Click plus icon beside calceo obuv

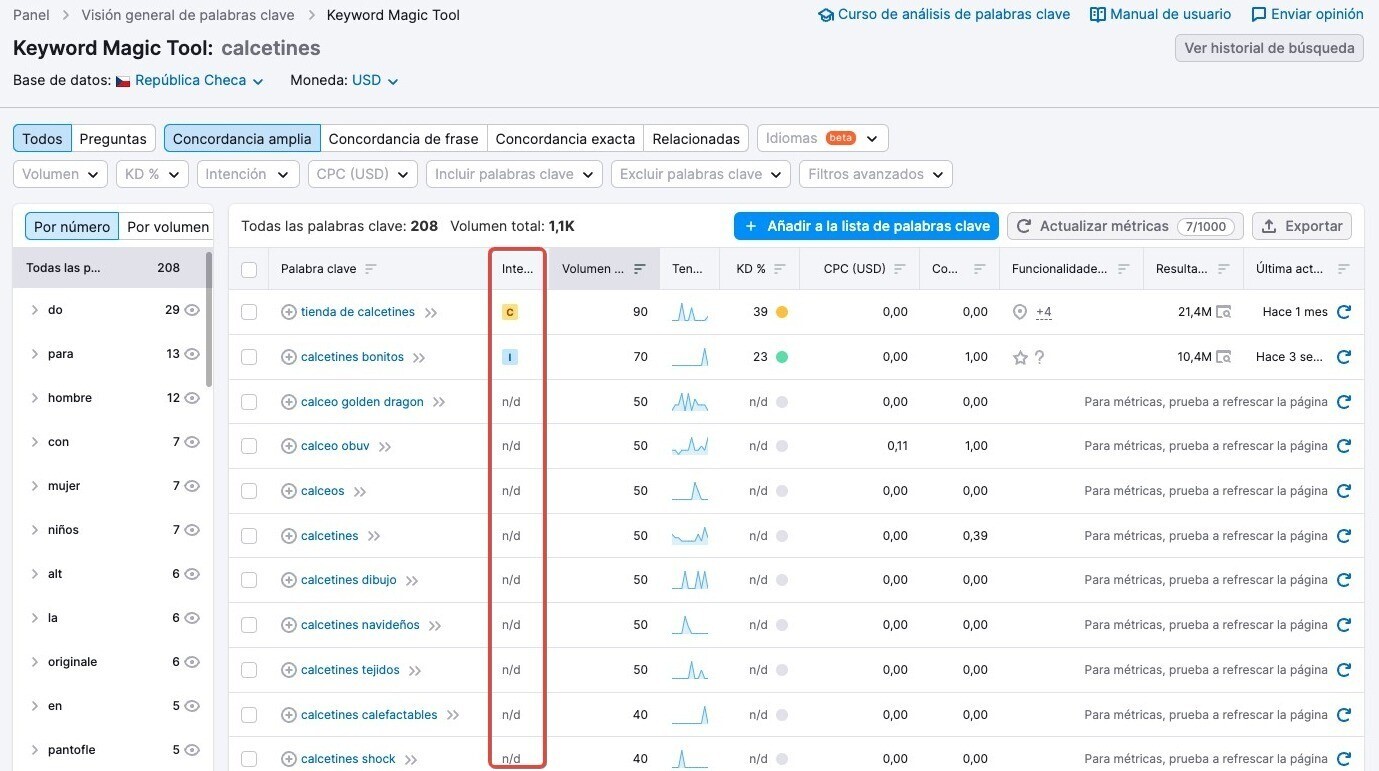(x=289, y=446)
